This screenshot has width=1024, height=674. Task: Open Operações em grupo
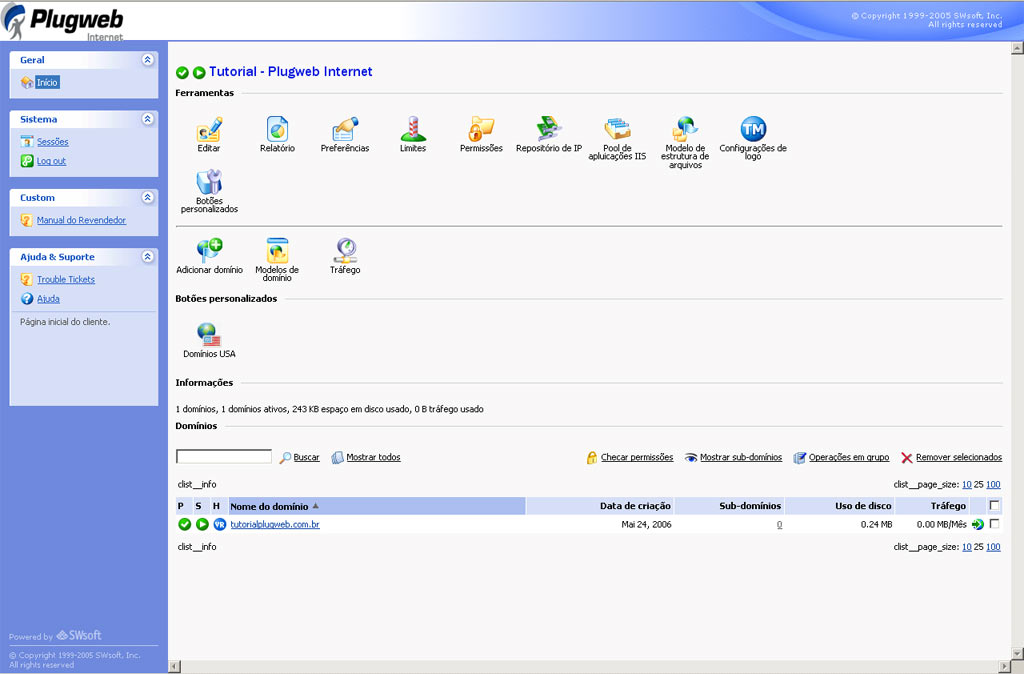849,457
